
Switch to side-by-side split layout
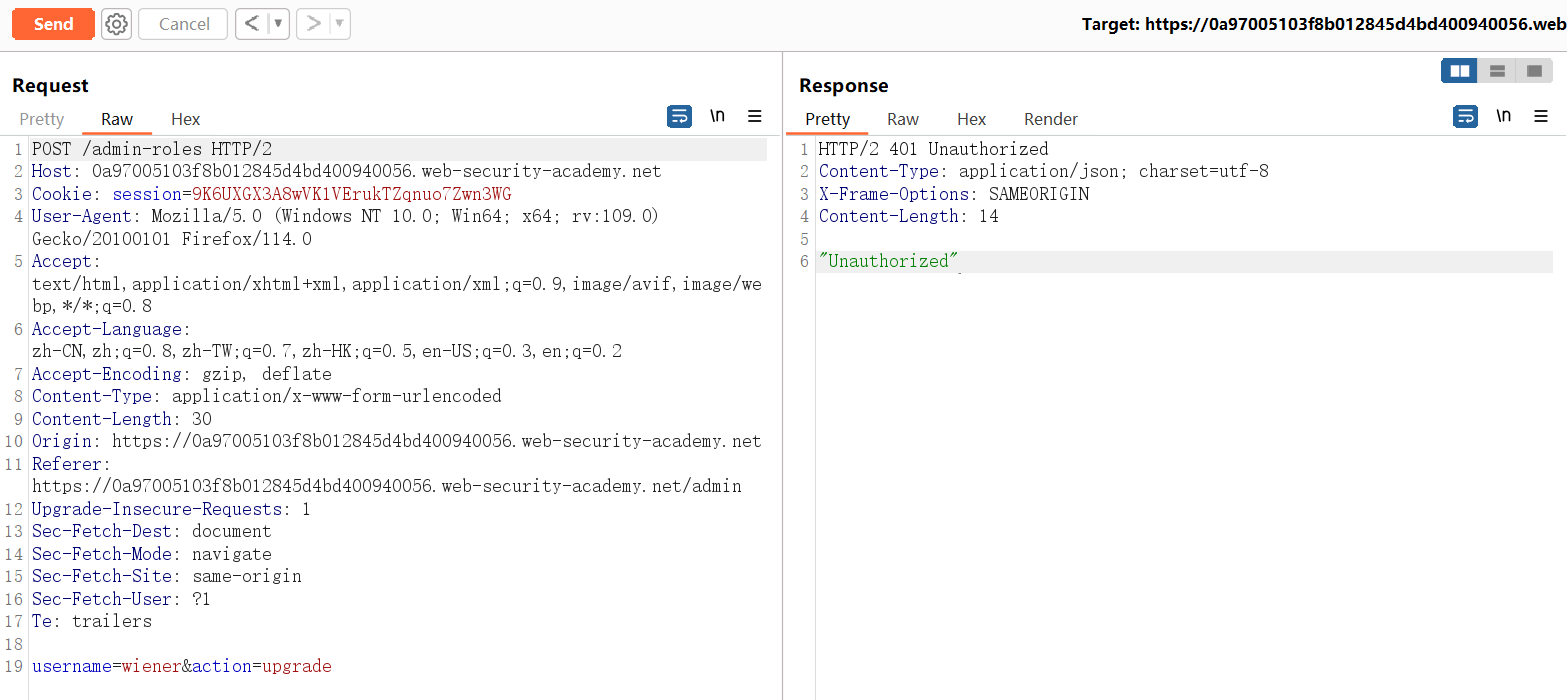tap(1460, 71)
